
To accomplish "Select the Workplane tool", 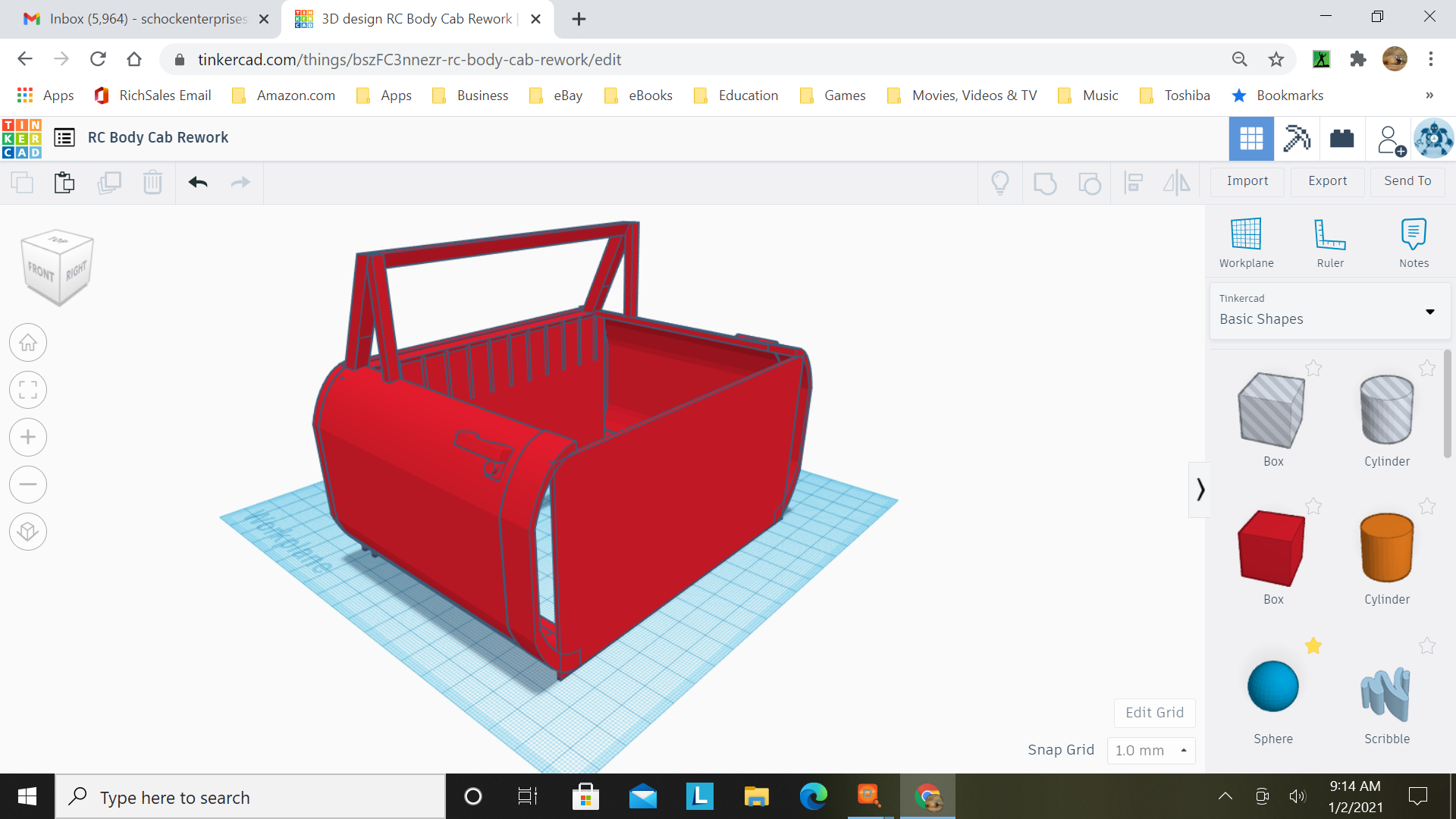I will (1246, 243).
